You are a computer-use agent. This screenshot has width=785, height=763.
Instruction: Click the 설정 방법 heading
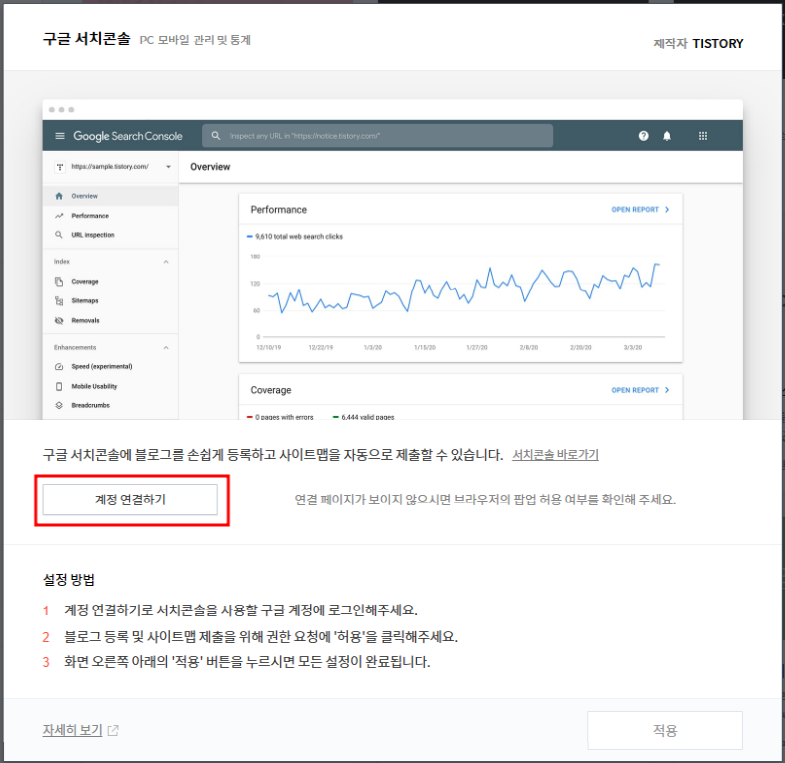(69, 580)
